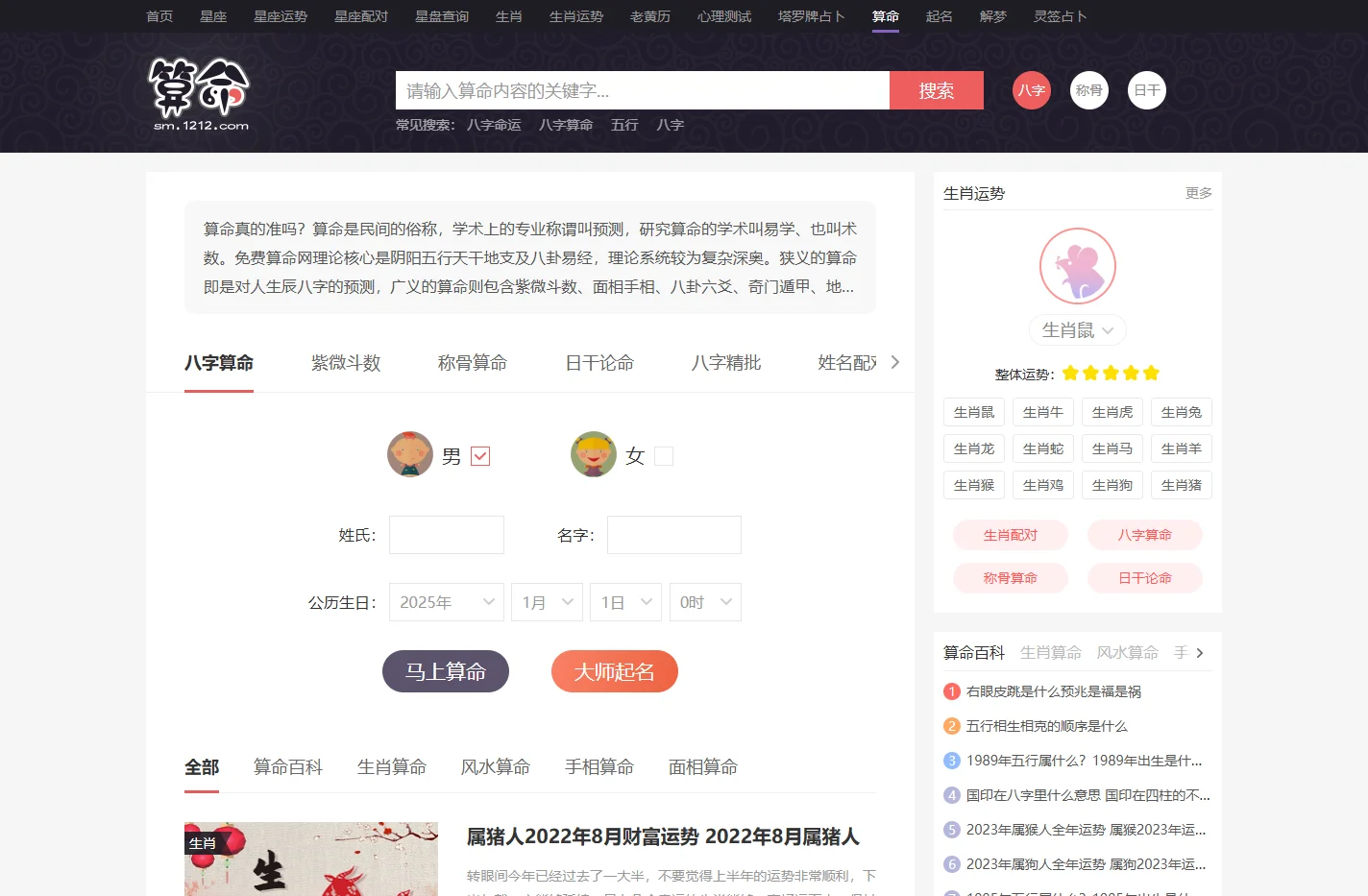
Task: Click the pink 日干论命 sidebar button
Action: pyautogui.click(x=1145, y=578)
